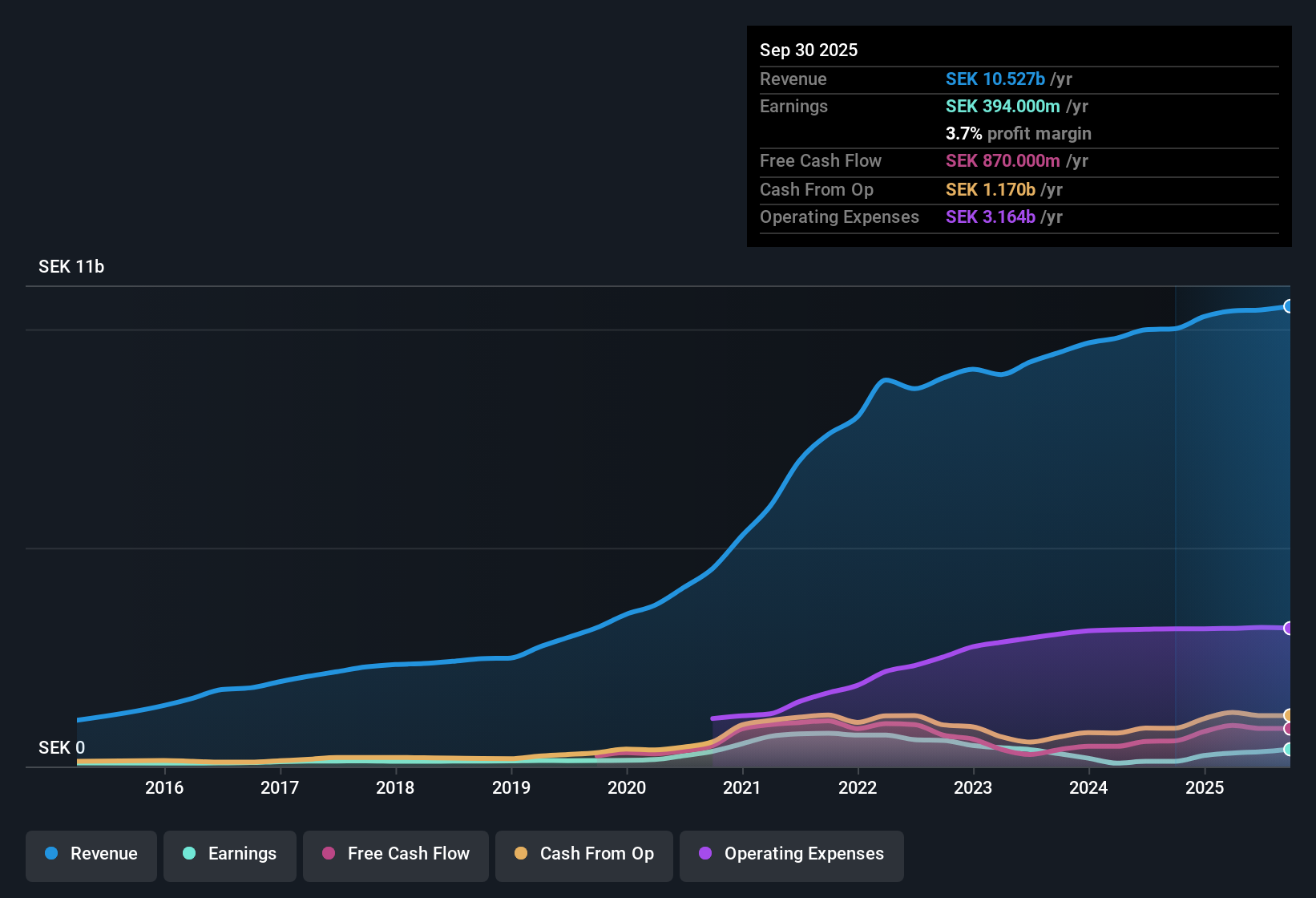Viewport: 1316px width, 898px height.
Task: Click the 2024 x-axis label
Action: 1088,787
